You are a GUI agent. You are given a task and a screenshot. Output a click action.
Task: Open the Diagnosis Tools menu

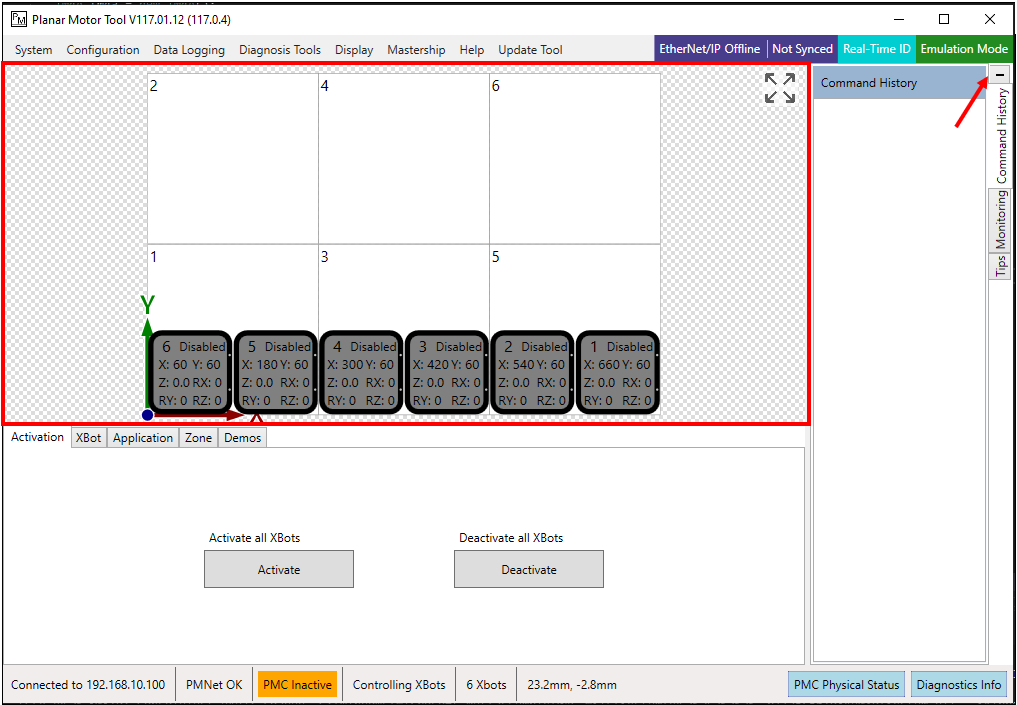point(280,50)
